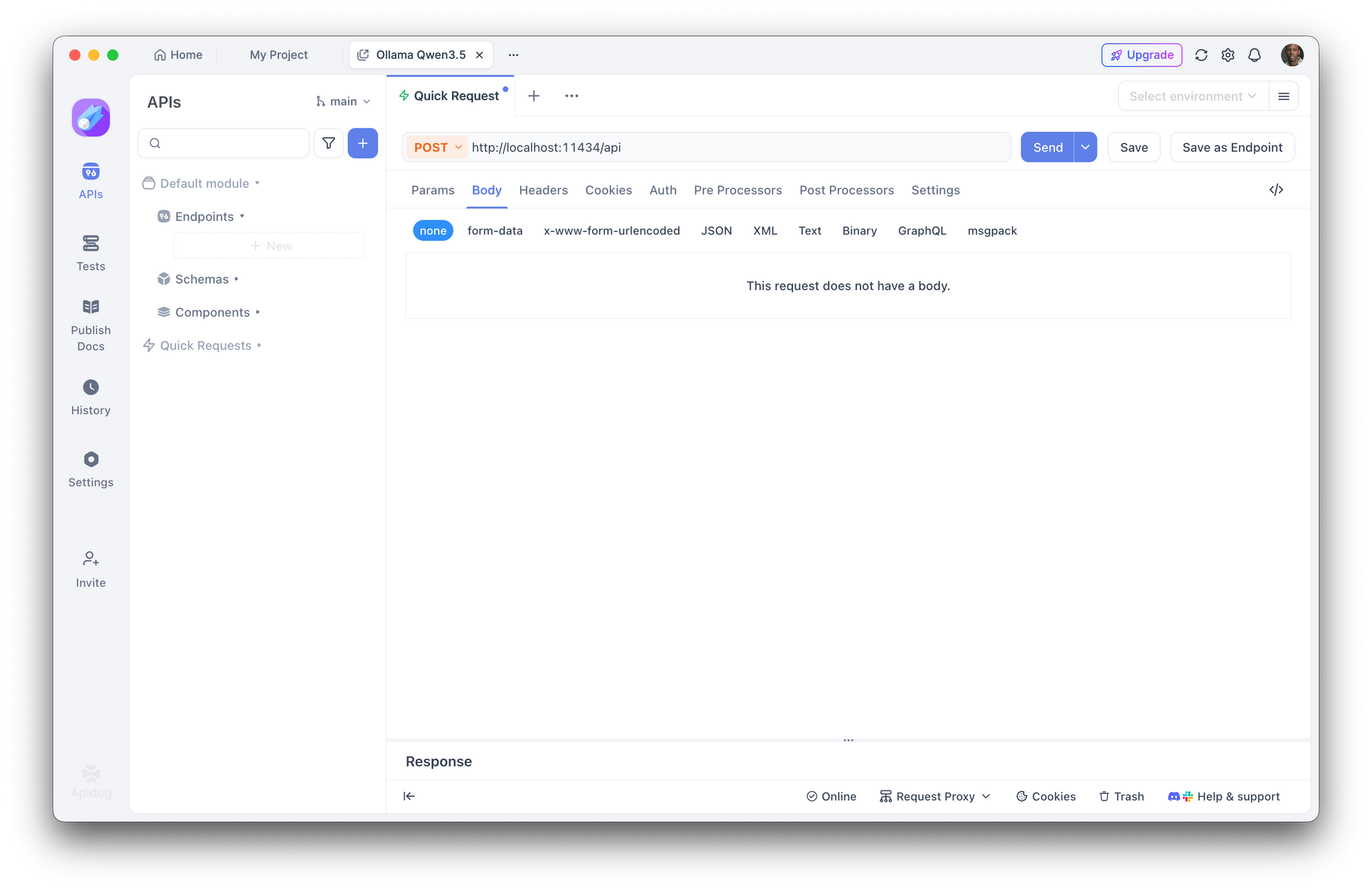Click the refresh sync icon
1372x892 pixels.
click(x=1201, y=55)
